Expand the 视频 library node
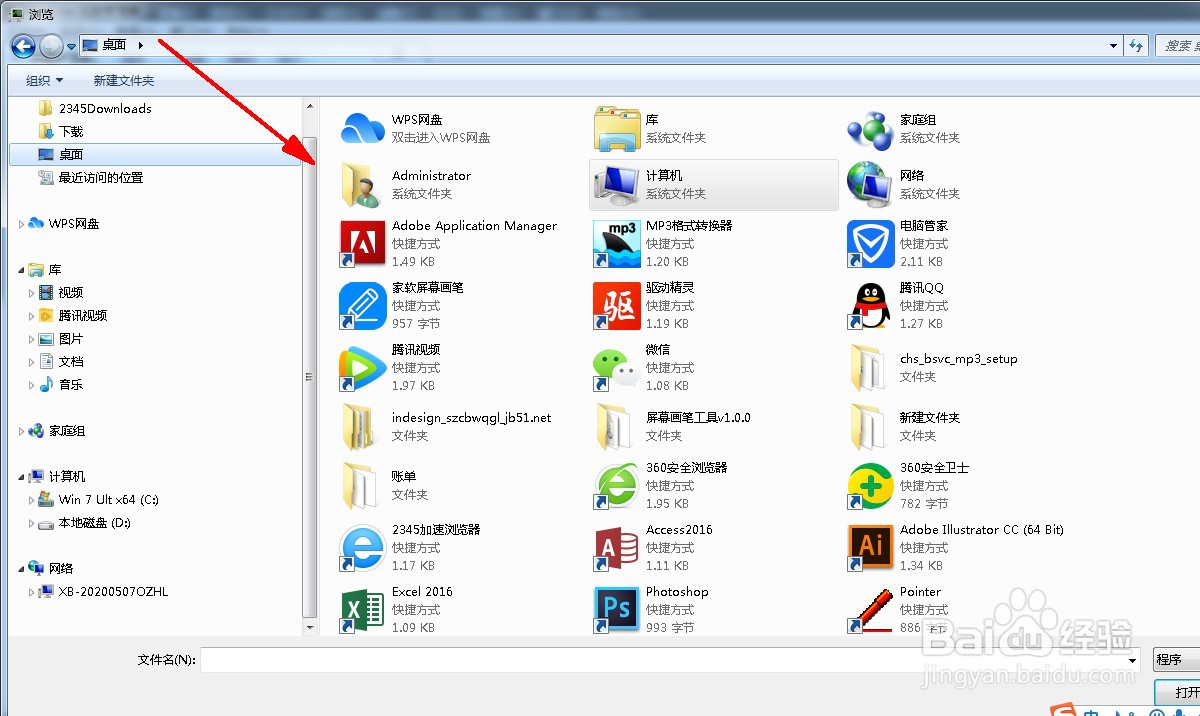Image resolution: width=1200 pixels, height=716 pixels. pyautogui.click(x=32, y=293)
